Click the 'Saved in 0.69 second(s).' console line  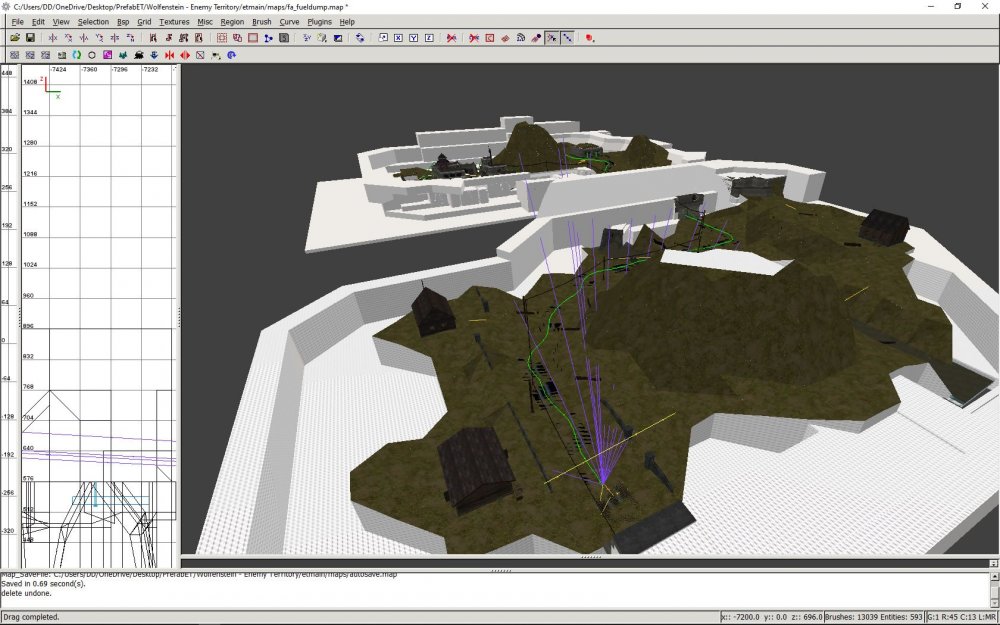(43, 584)
